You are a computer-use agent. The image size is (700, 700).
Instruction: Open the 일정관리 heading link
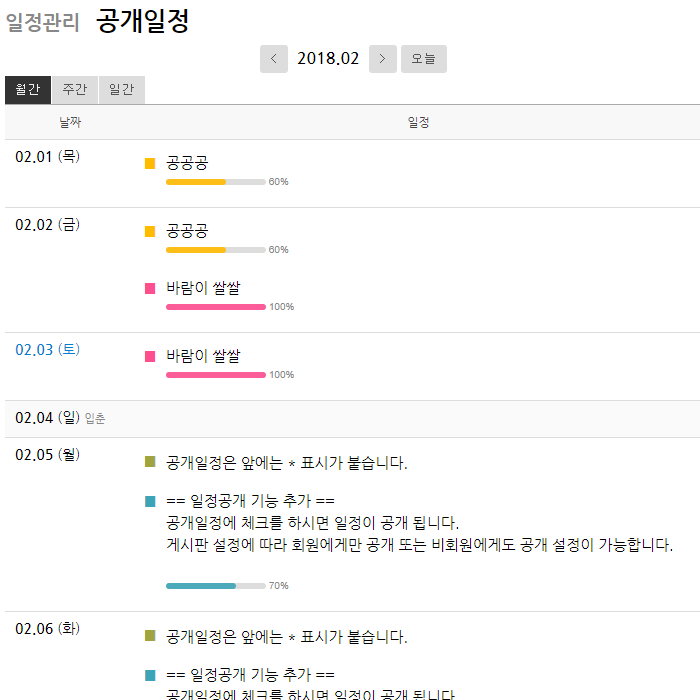[x=43, y=22]
